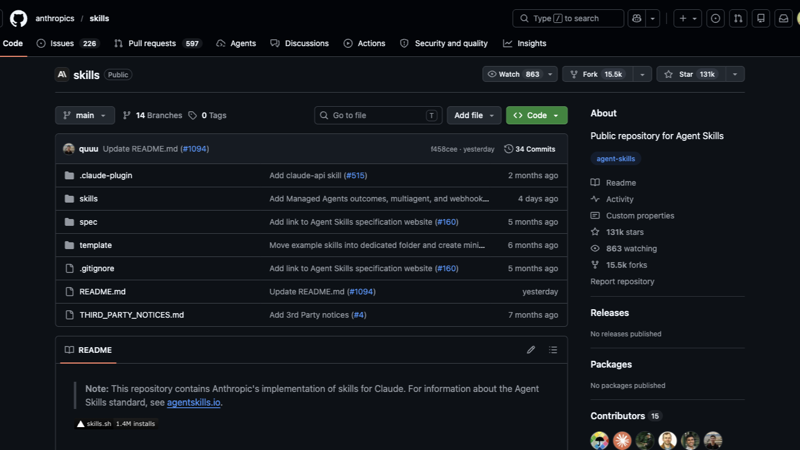The image size is (800, 450).
Task: Star the skills repository
Action: coord(691,74)
